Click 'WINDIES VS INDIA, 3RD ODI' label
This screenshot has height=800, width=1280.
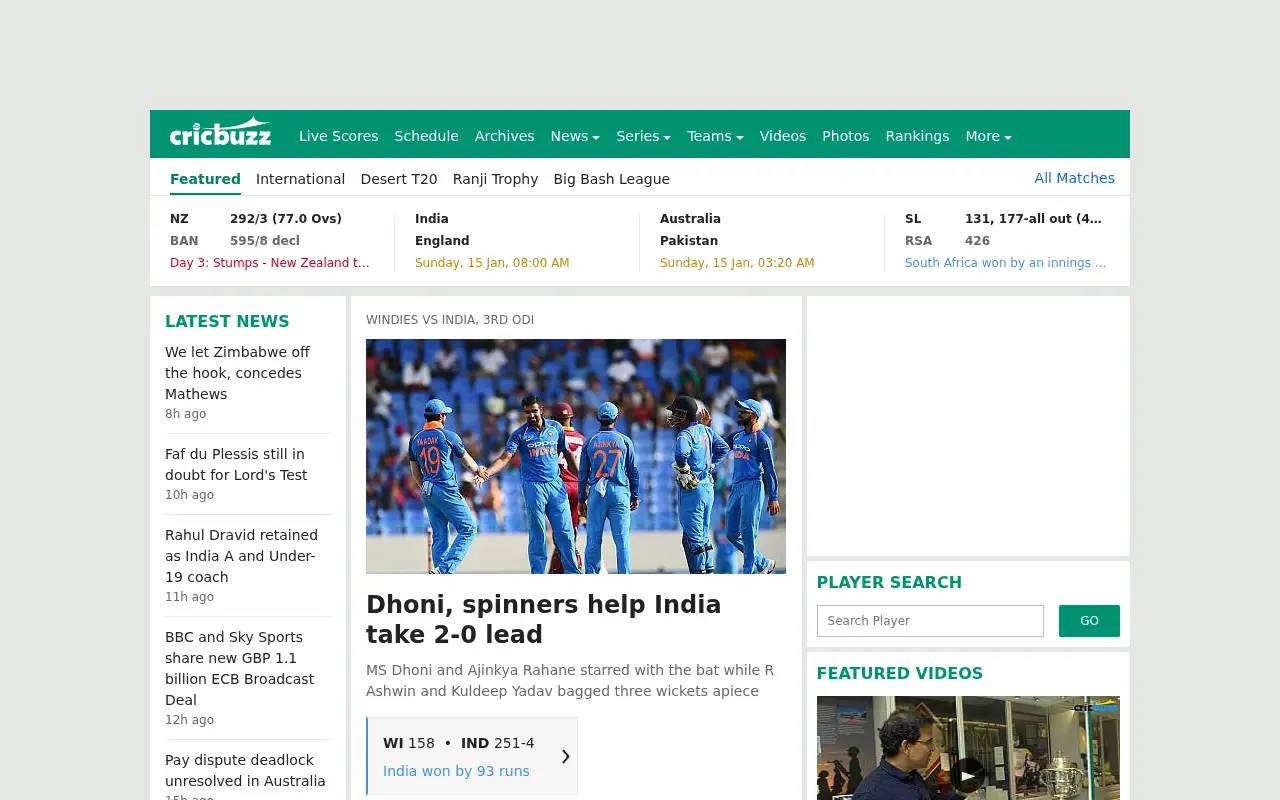coord(450,320)
